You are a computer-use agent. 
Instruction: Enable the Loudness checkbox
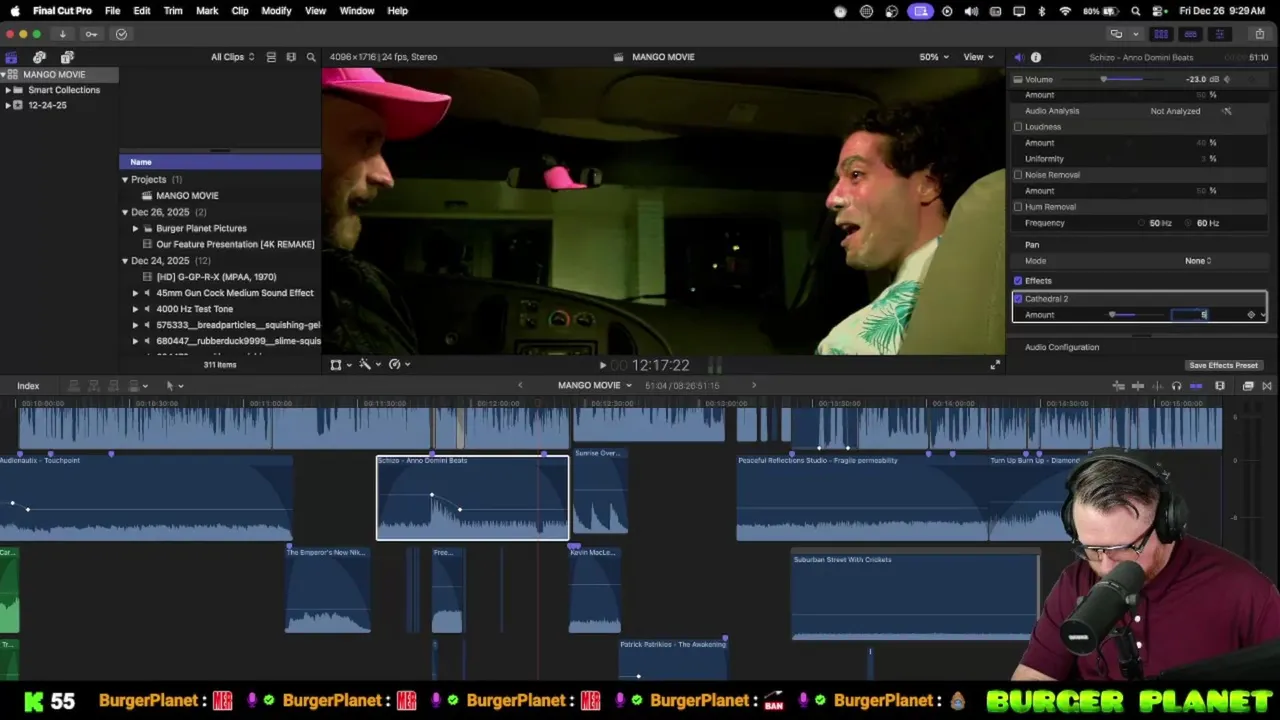(x=1018, y=127)
